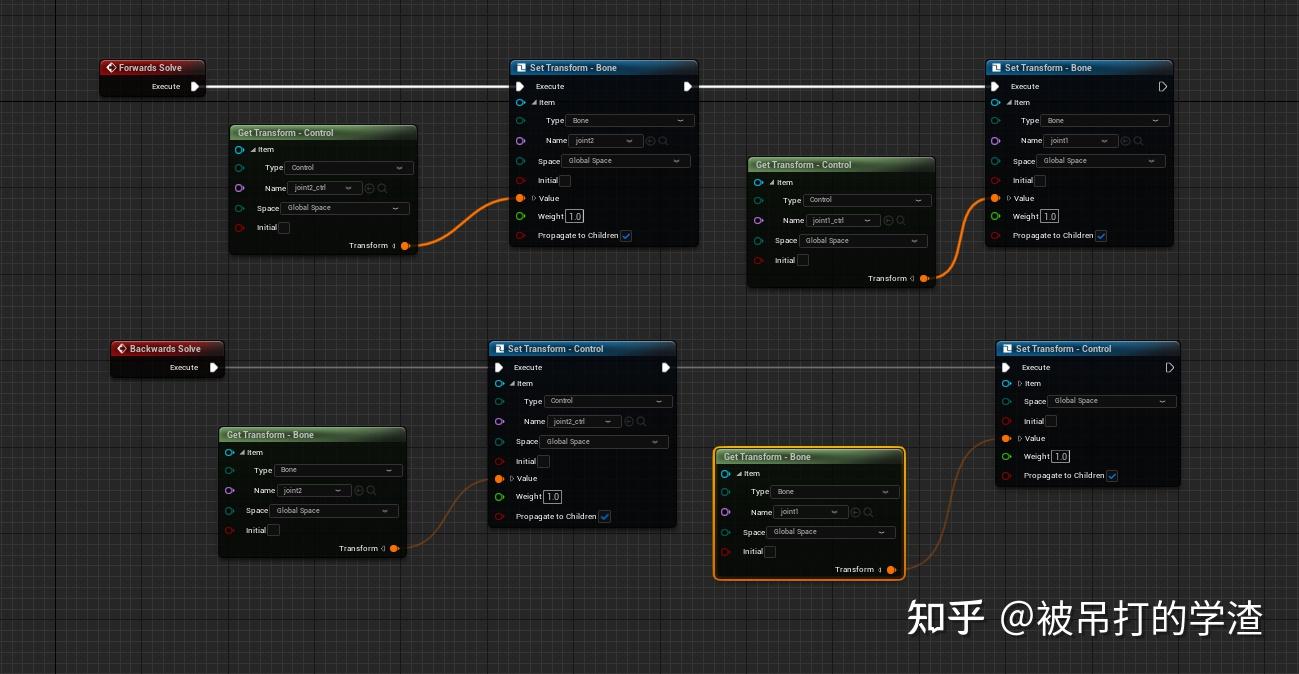Viewport: 1299px width, 674px height.
Task: Click the Weight 1.0 value slider on Set Transform - Control
Action: (x=551, y=496)
